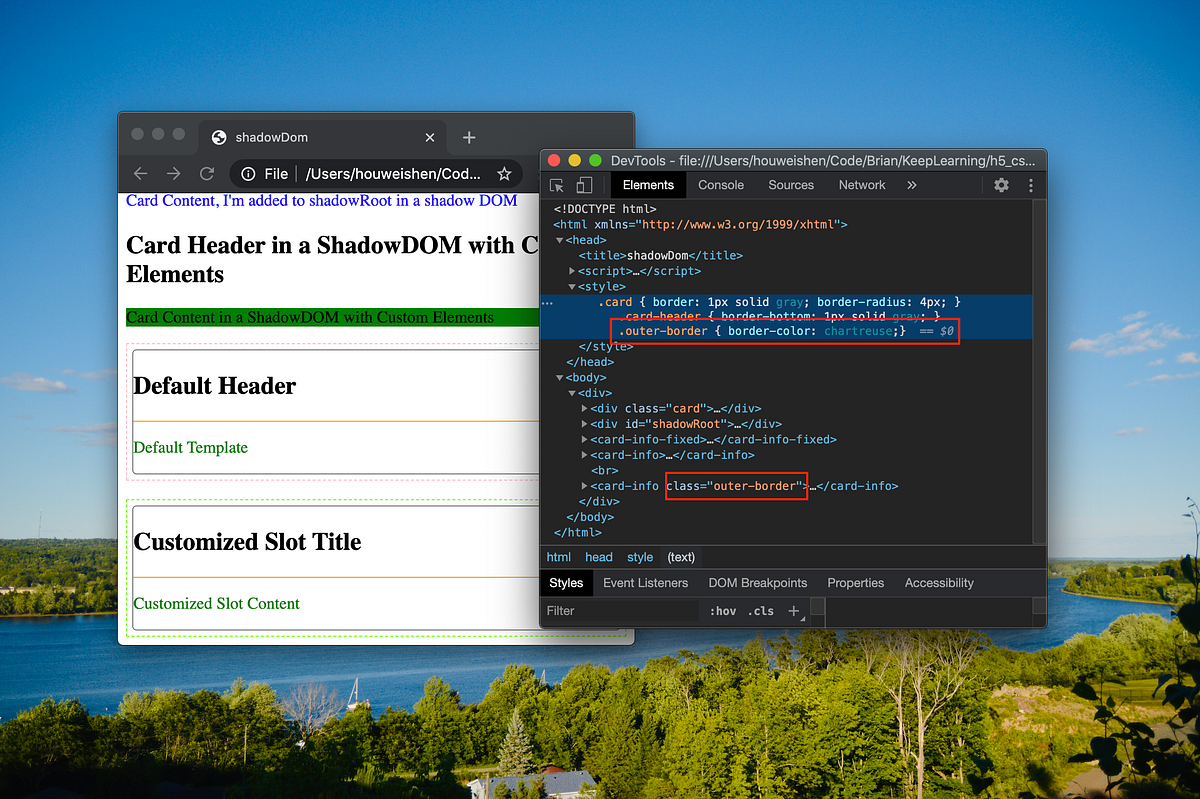
Task: Open DevTools settings gear
Action: pyautogui.click(x=1003, y=185)
